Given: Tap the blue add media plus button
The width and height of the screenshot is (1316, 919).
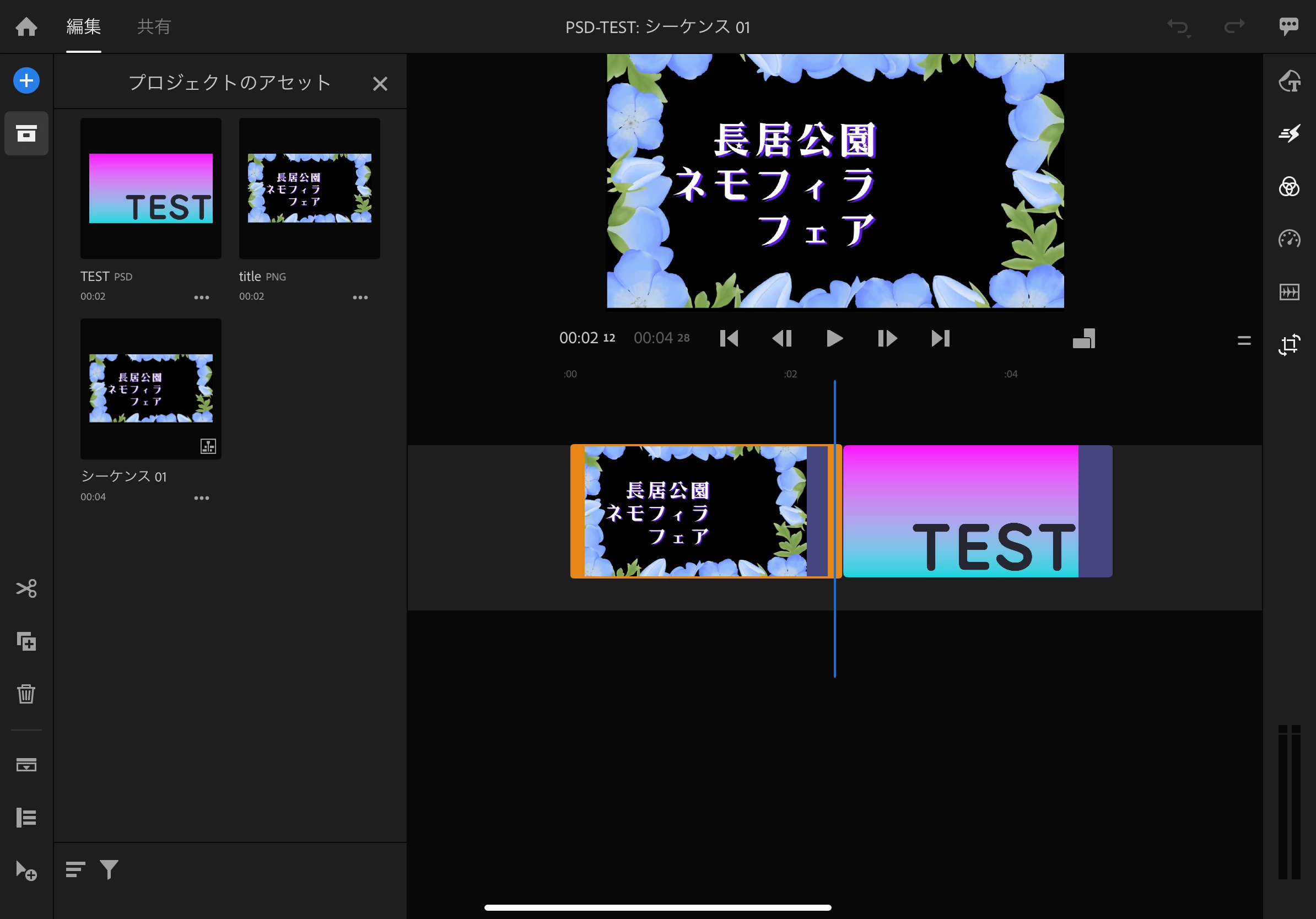Looking at the screenshot, I should tap(26, 81).
